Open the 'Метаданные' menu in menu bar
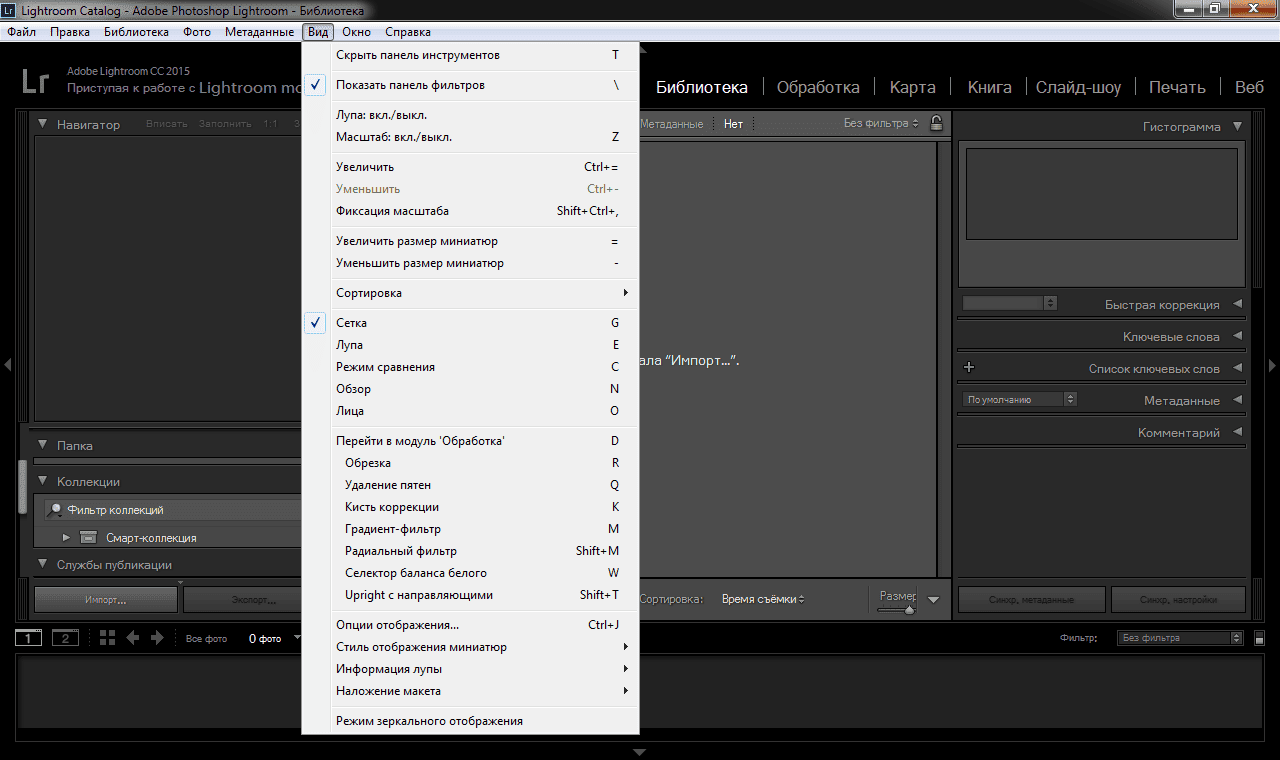Image resolution: width=1280 pixels, height=760 pixels. (259, 32)
